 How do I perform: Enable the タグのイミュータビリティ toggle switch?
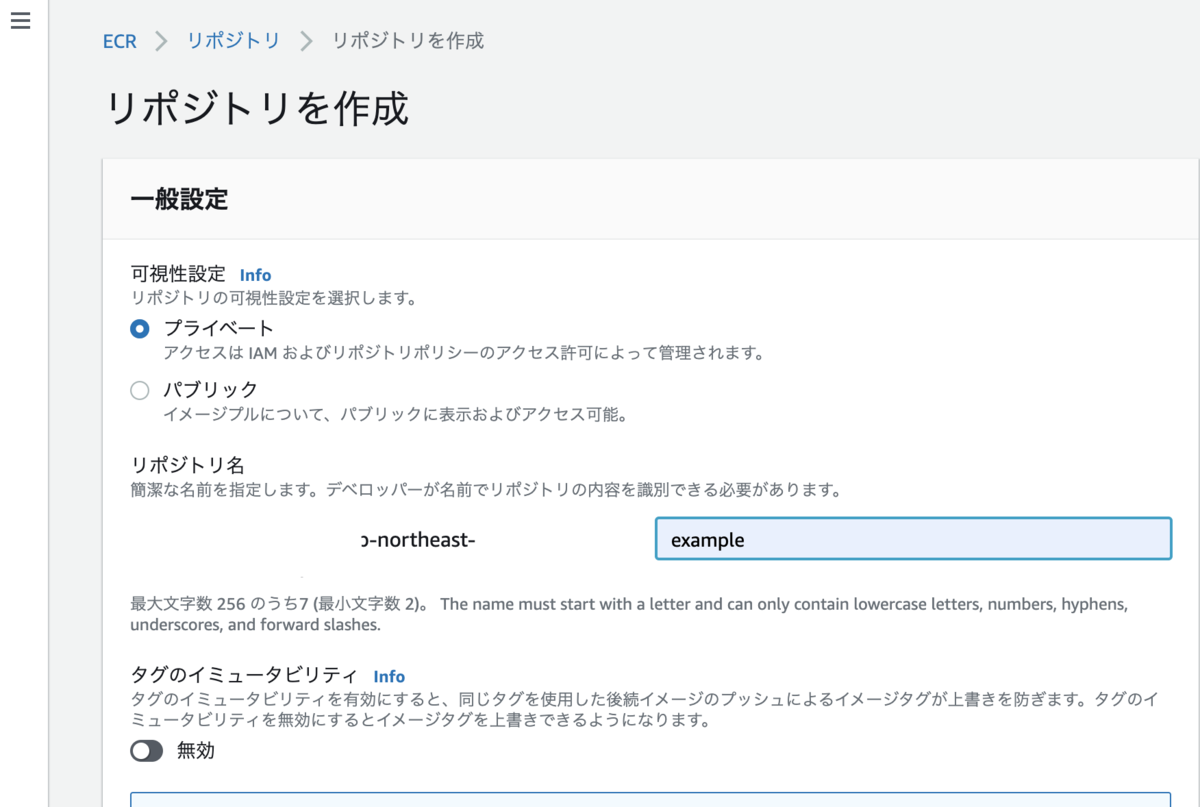[146, 750]
